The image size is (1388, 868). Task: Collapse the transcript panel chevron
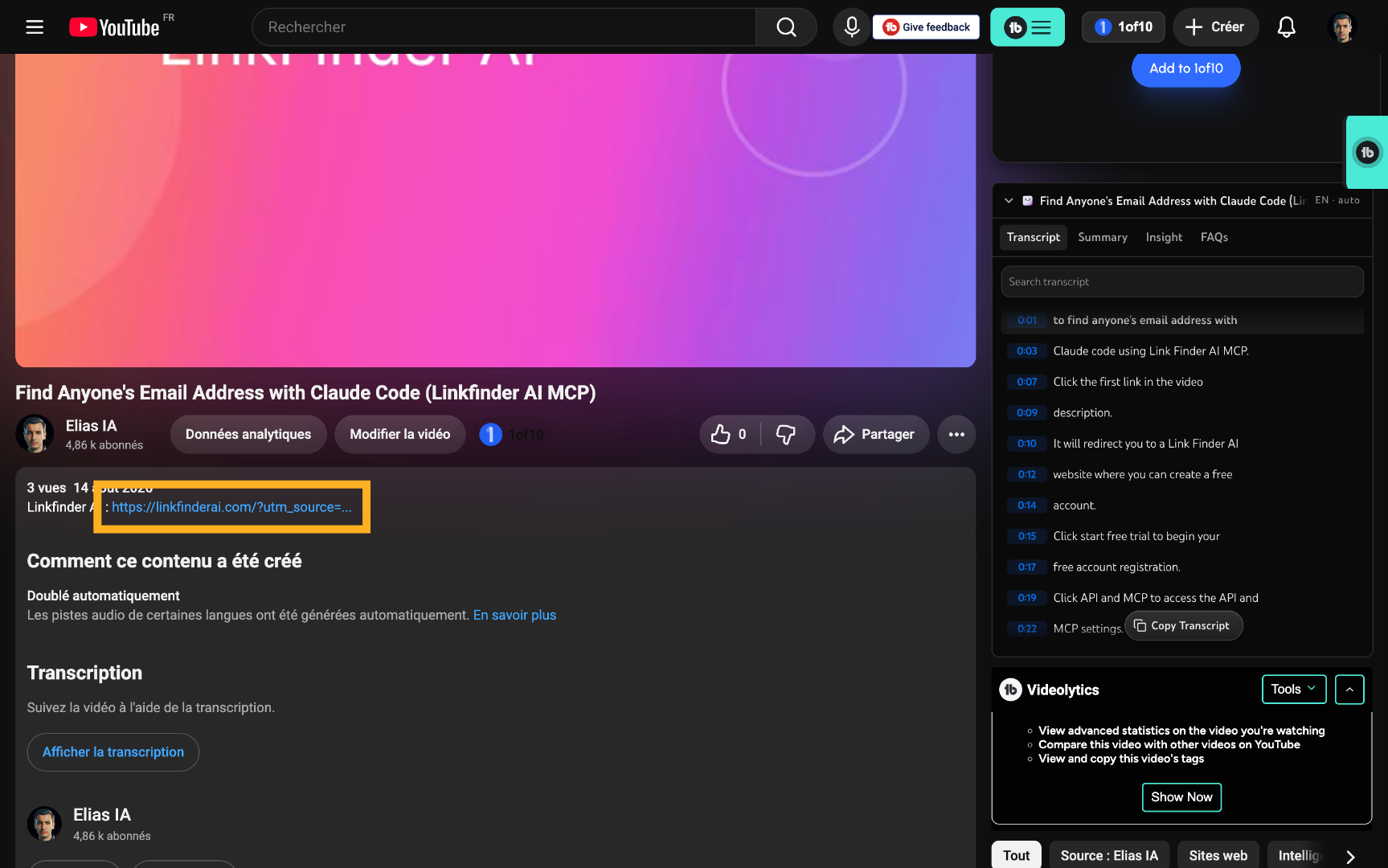pyautogui.click(x=1009, y=201)
